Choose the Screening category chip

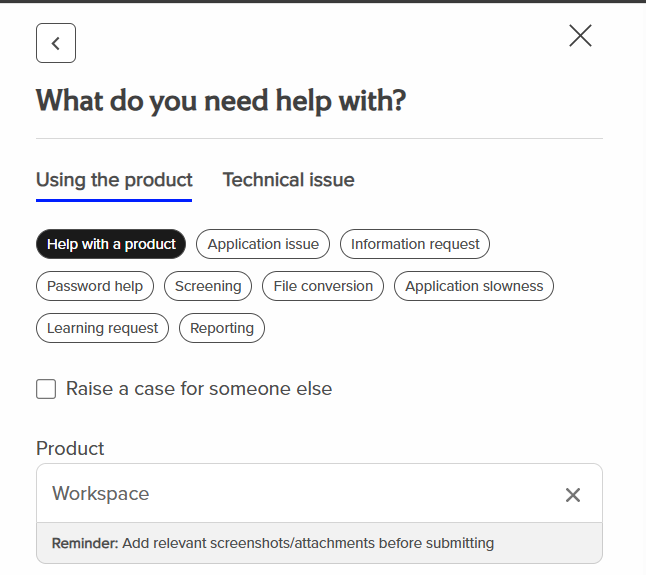[x=208, y=286]
